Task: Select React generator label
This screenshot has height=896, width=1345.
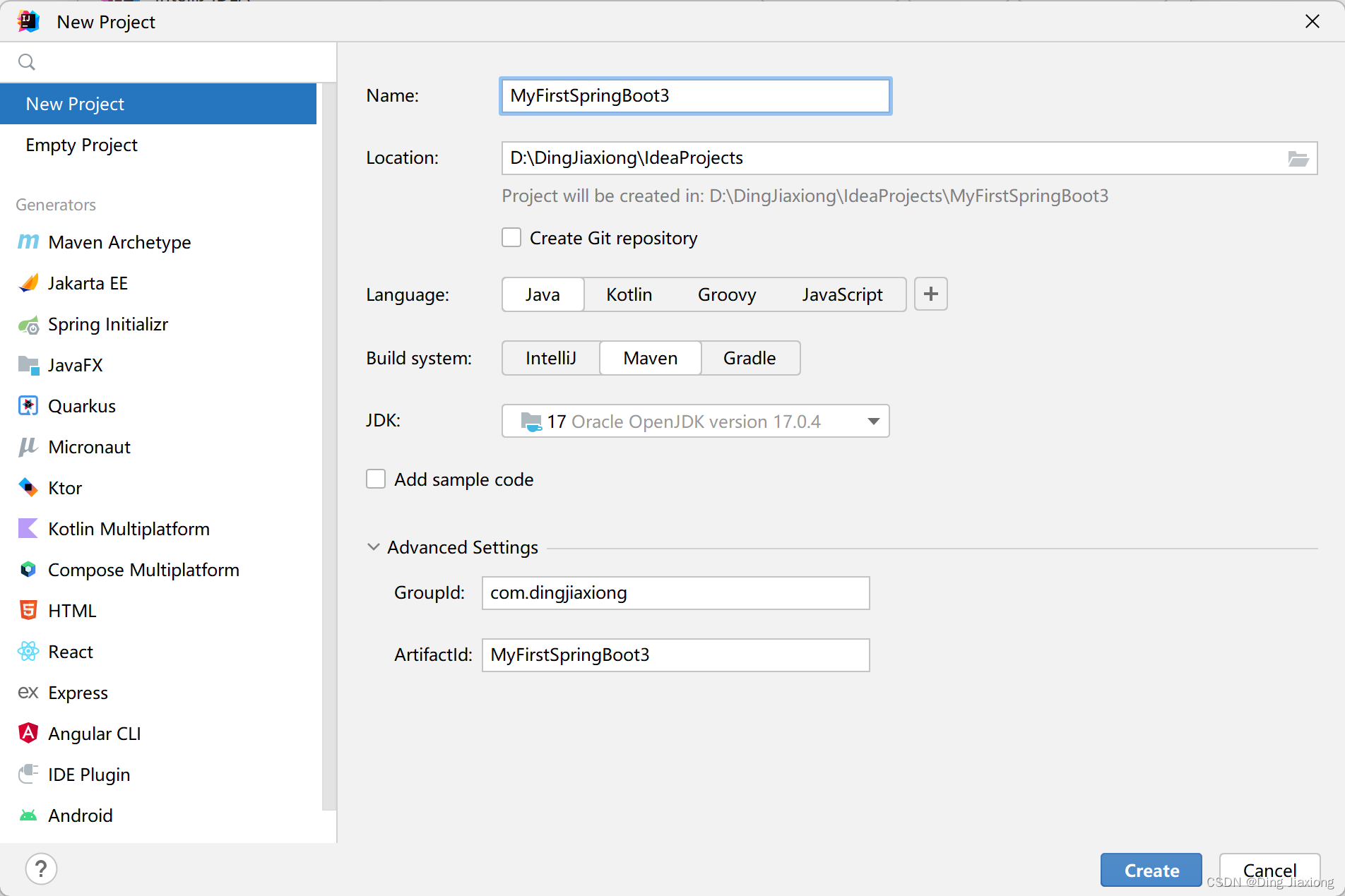Action: [x=71, y=652]
